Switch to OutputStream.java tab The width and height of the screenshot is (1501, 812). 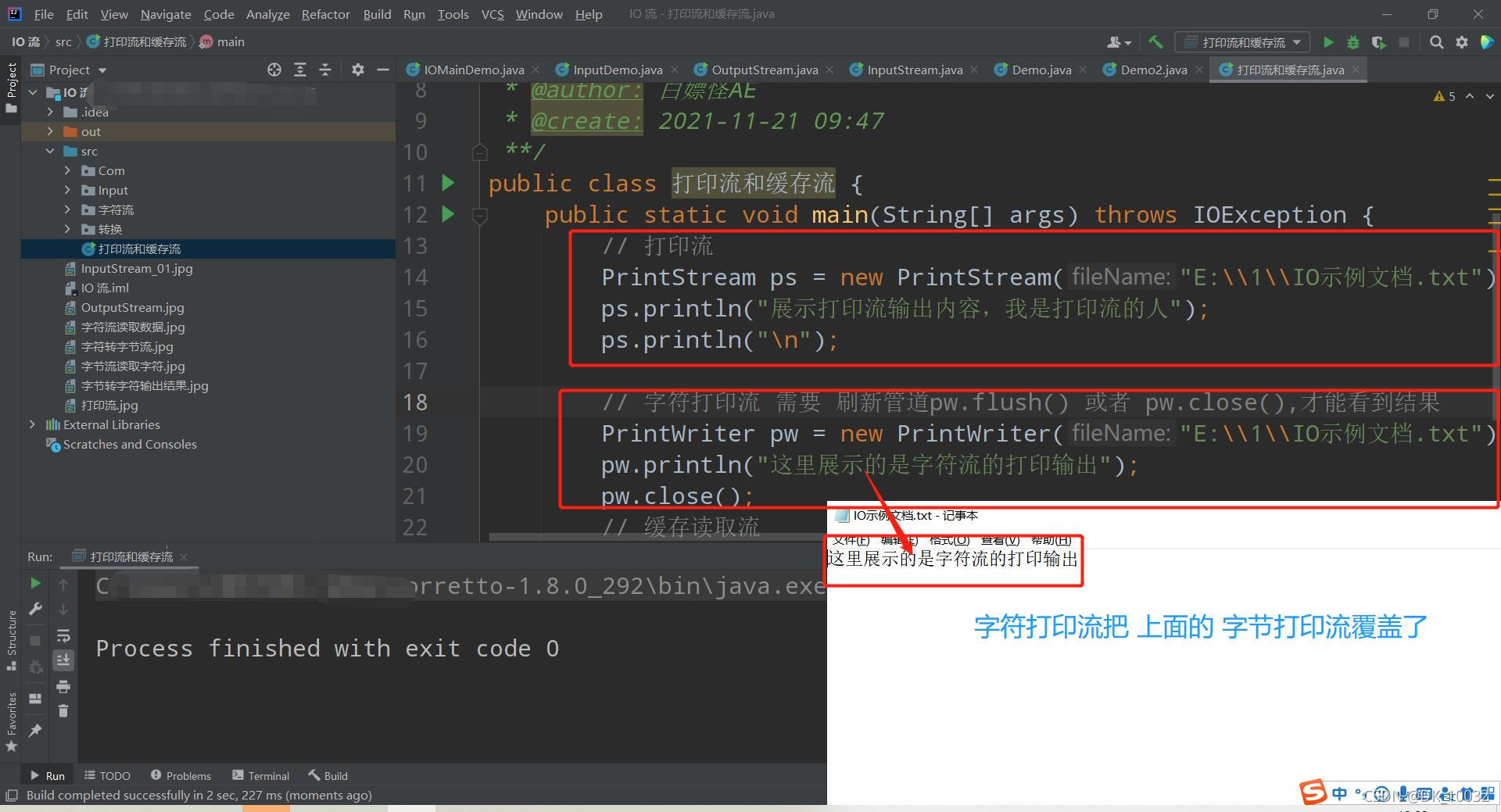765,70
